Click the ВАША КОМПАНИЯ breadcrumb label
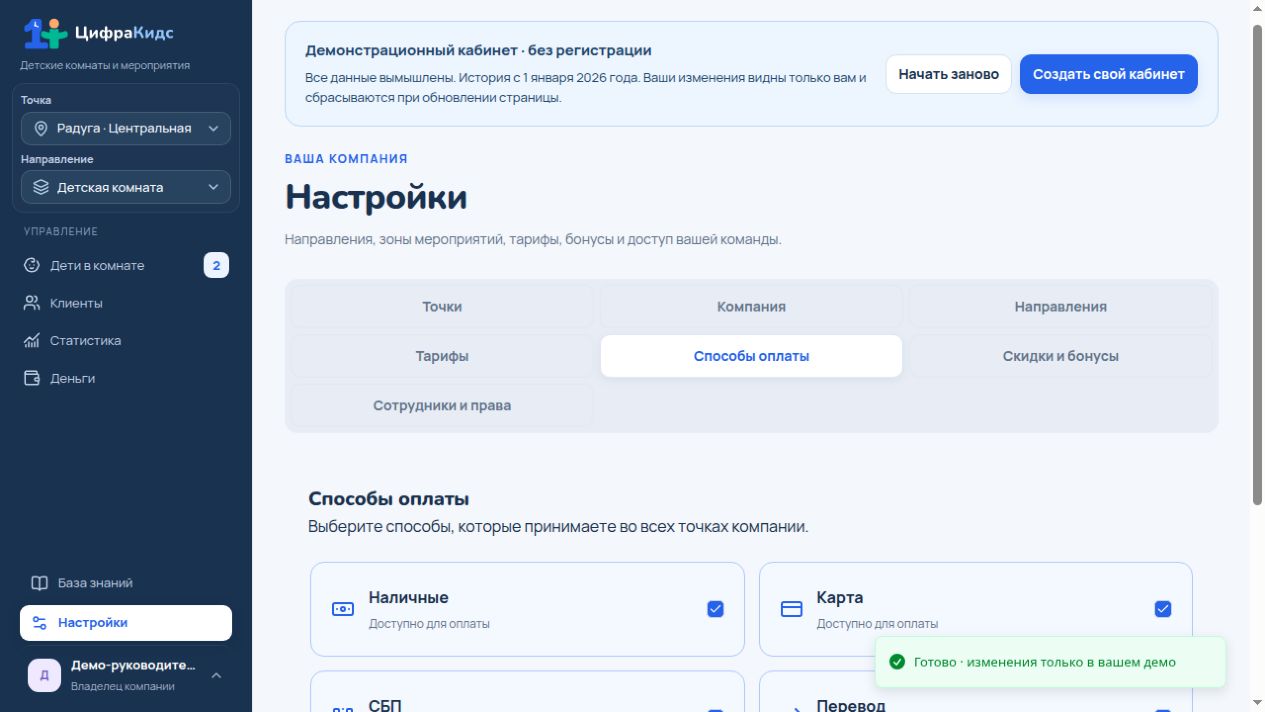 pyautogui.click(x=346, y=159)
